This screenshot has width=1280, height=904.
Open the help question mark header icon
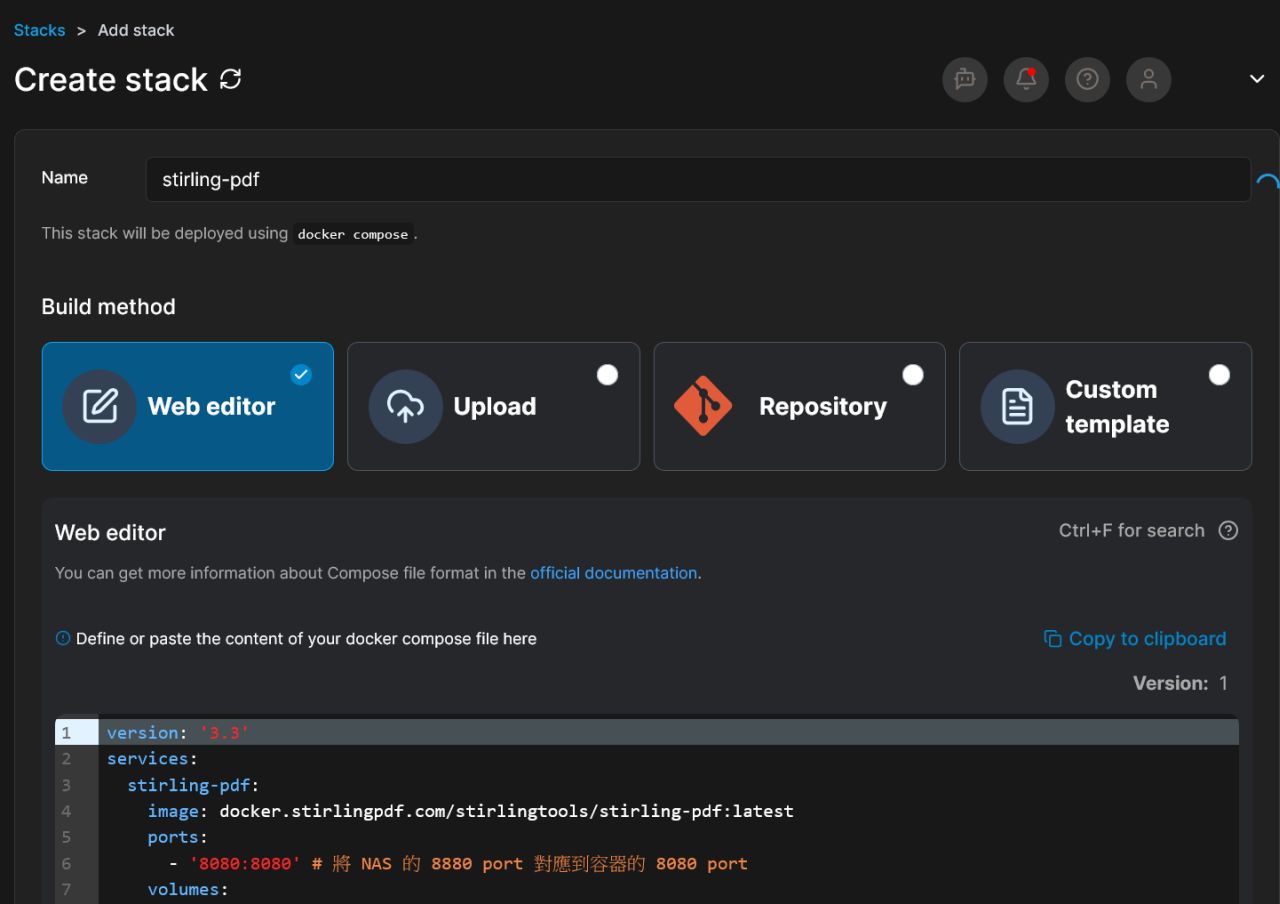pos(1087,79)
